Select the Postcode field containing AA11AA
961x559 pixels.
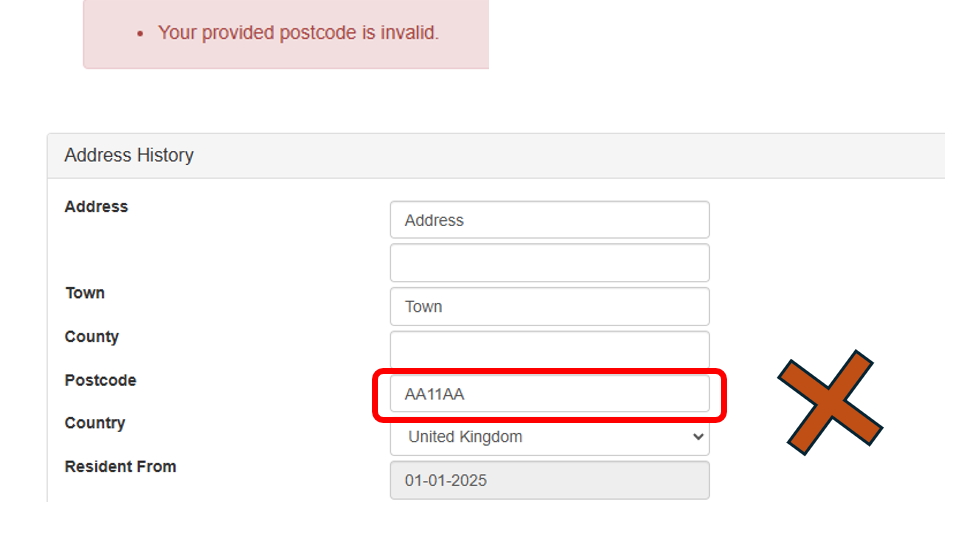coord(549,394)
